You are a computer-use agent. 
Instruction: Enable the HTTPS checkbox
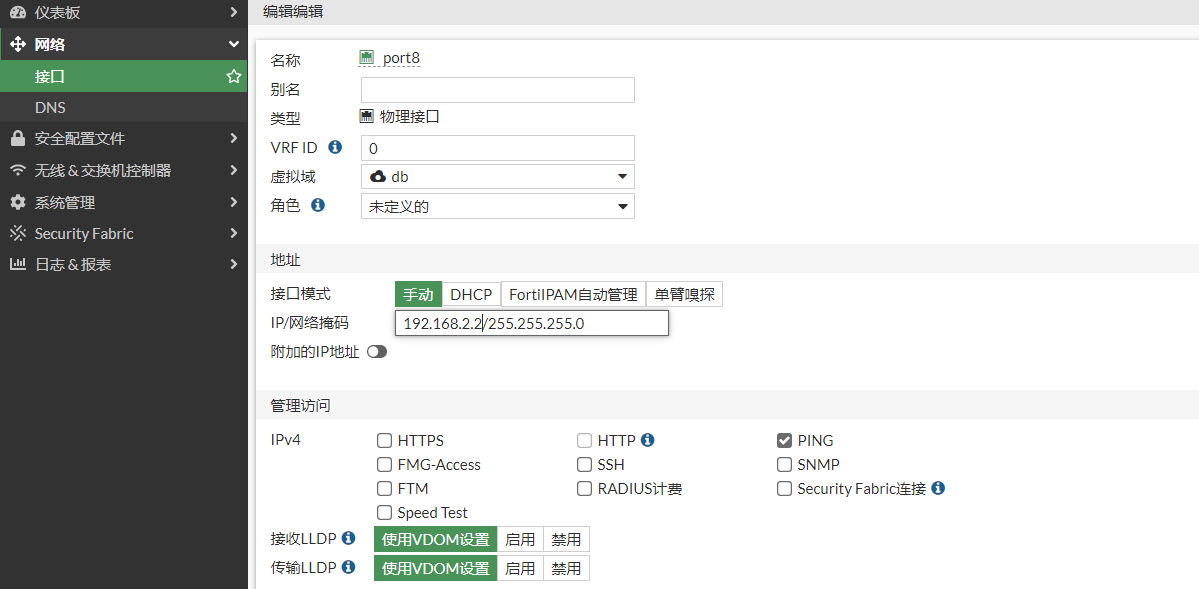(384, 441)
